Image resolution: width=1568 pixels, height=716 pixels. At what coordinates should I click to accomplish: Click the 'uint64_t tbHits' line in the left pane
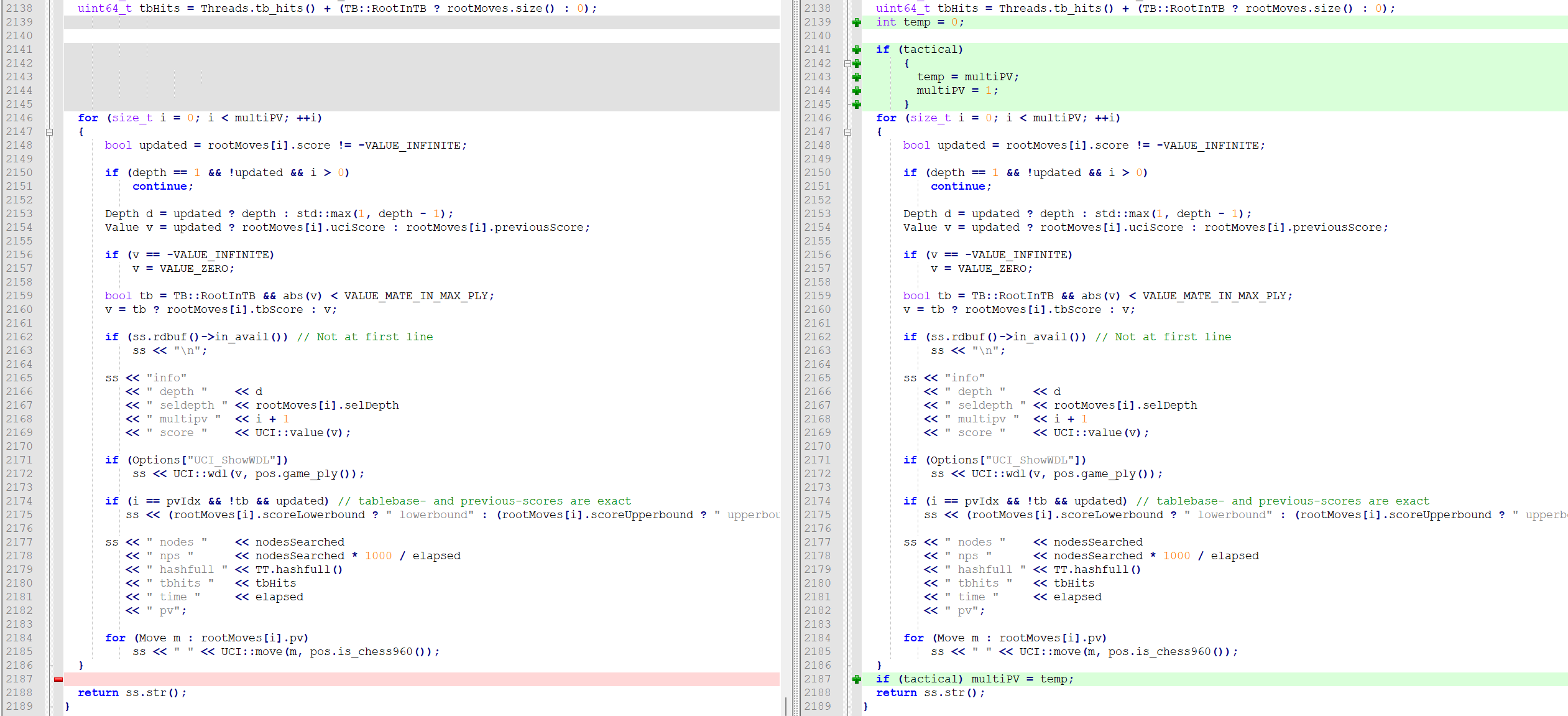[x=337, y=9]
